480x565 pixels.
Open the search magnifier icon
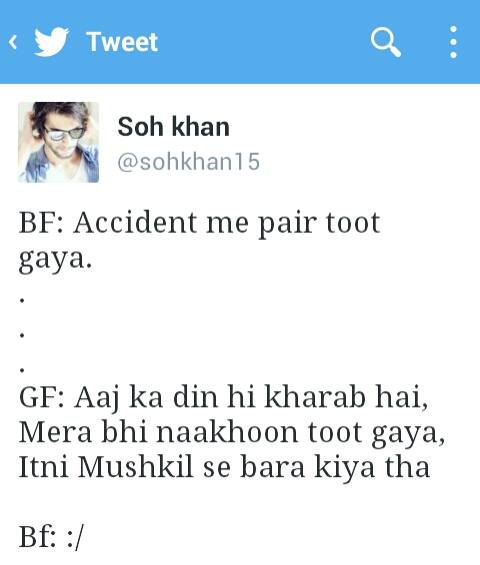[x=386, y=42]
